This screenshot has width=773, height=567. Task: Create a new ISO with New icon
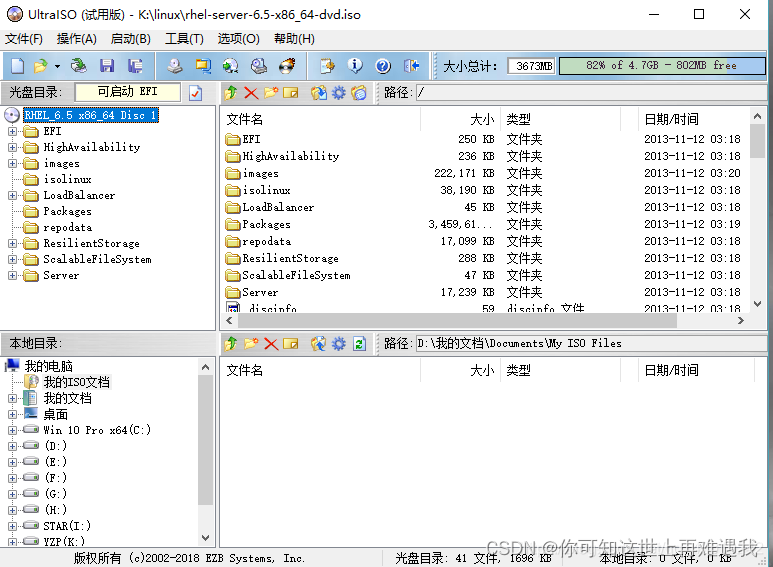[x=17, y=66]
